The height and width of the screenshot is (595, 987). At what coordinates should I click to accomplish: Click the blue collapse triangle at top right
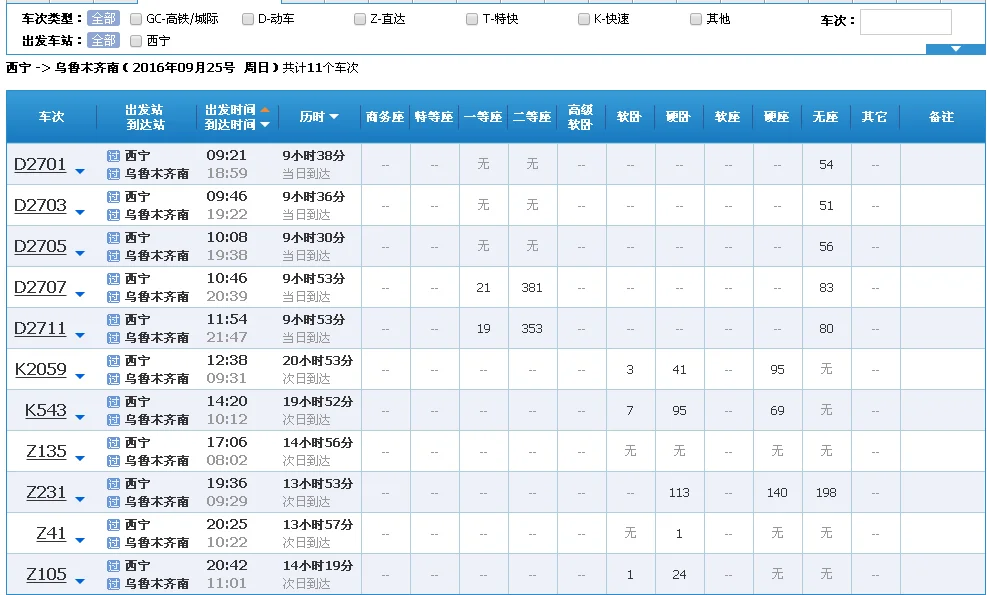point(955,47)
